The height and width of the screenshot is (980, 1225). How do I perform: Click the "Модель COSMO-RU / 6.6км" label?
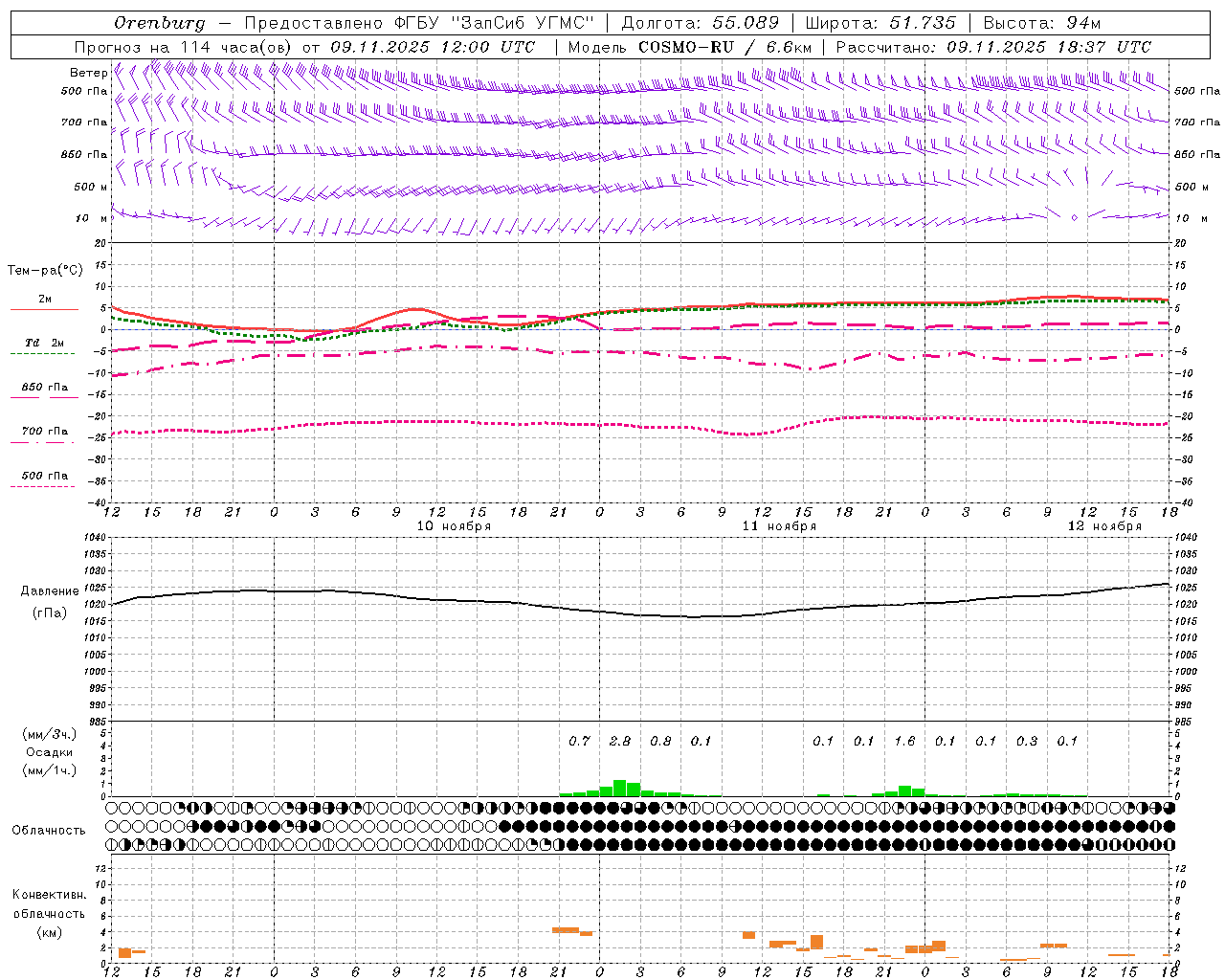[690, 47]
